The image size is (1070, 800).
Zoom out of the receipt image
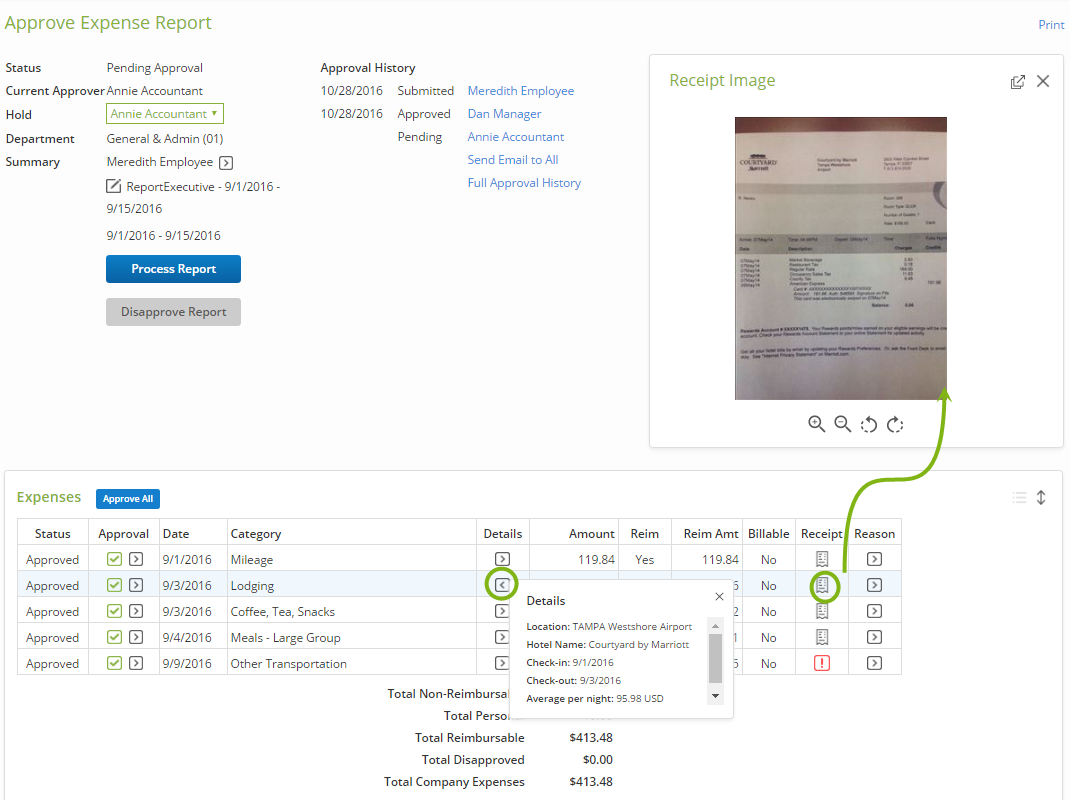pyautogui.click(x=843, y=424)
